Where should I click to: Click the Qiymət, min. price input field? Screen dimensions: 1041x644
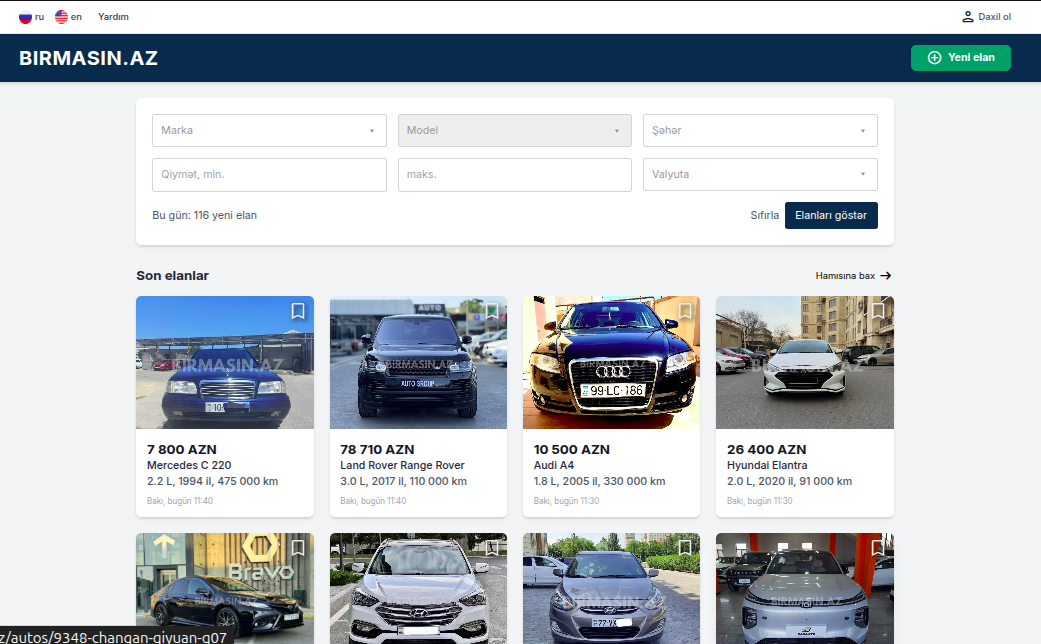tap(269, 174)
